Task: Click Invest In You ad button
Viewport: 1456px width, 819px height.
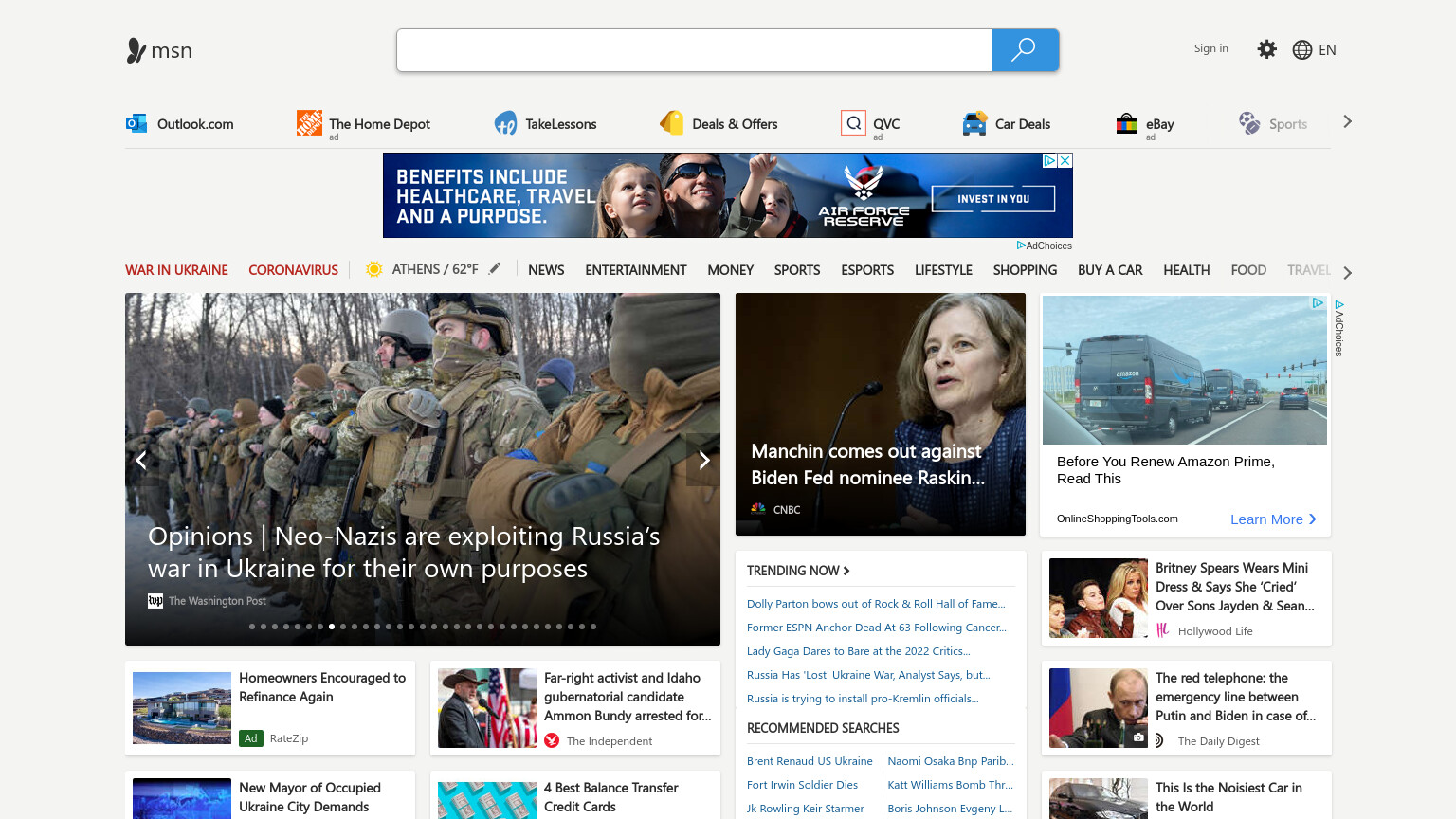Action: tap(993, 199)
